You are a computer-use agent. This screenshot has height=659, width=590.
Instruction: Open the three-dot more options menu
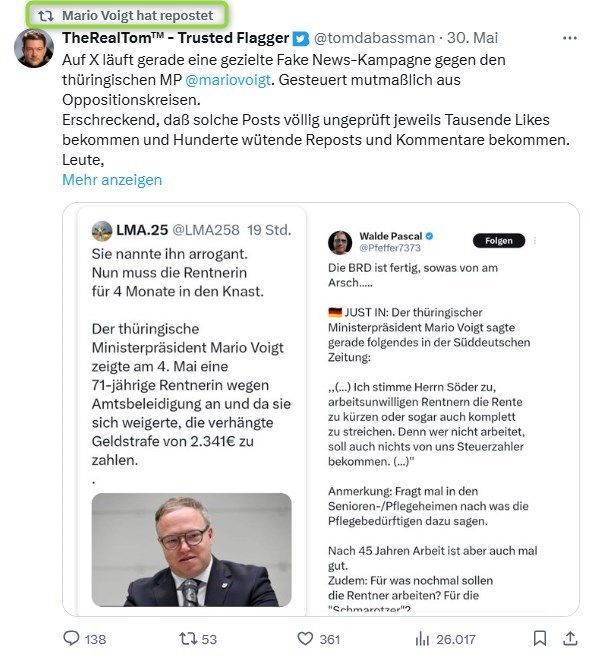[x=570, y=38]
